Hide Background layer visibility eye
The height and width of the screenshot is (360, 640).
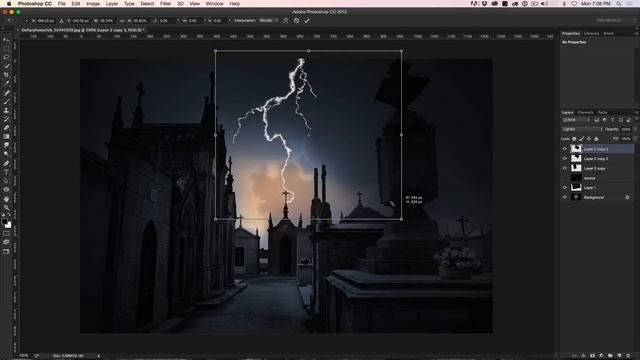(x=565, y=197)
